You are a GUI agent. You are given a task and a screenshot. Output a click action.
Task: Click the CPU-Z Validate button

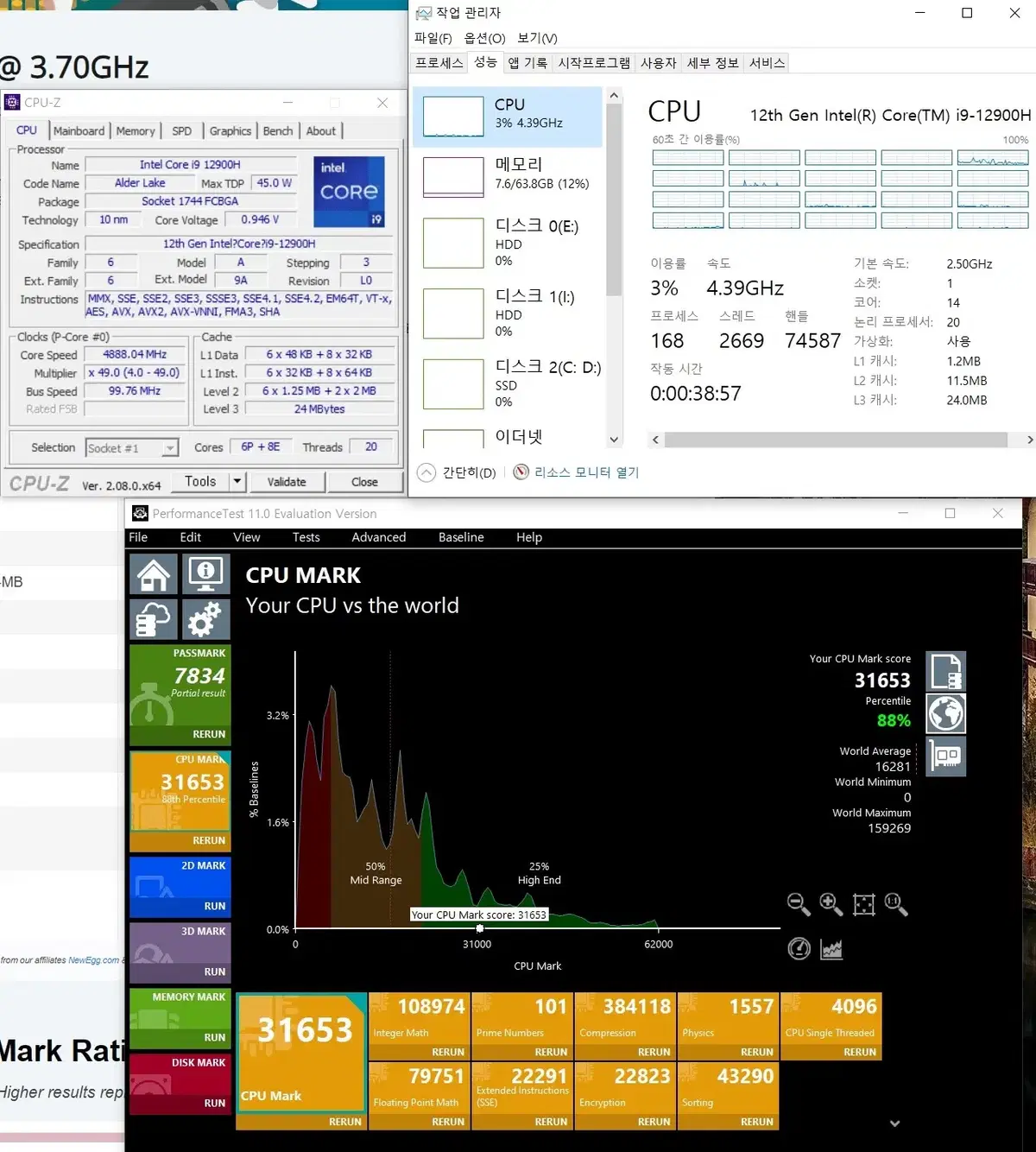pyautogui.click(x=287, y=482)
